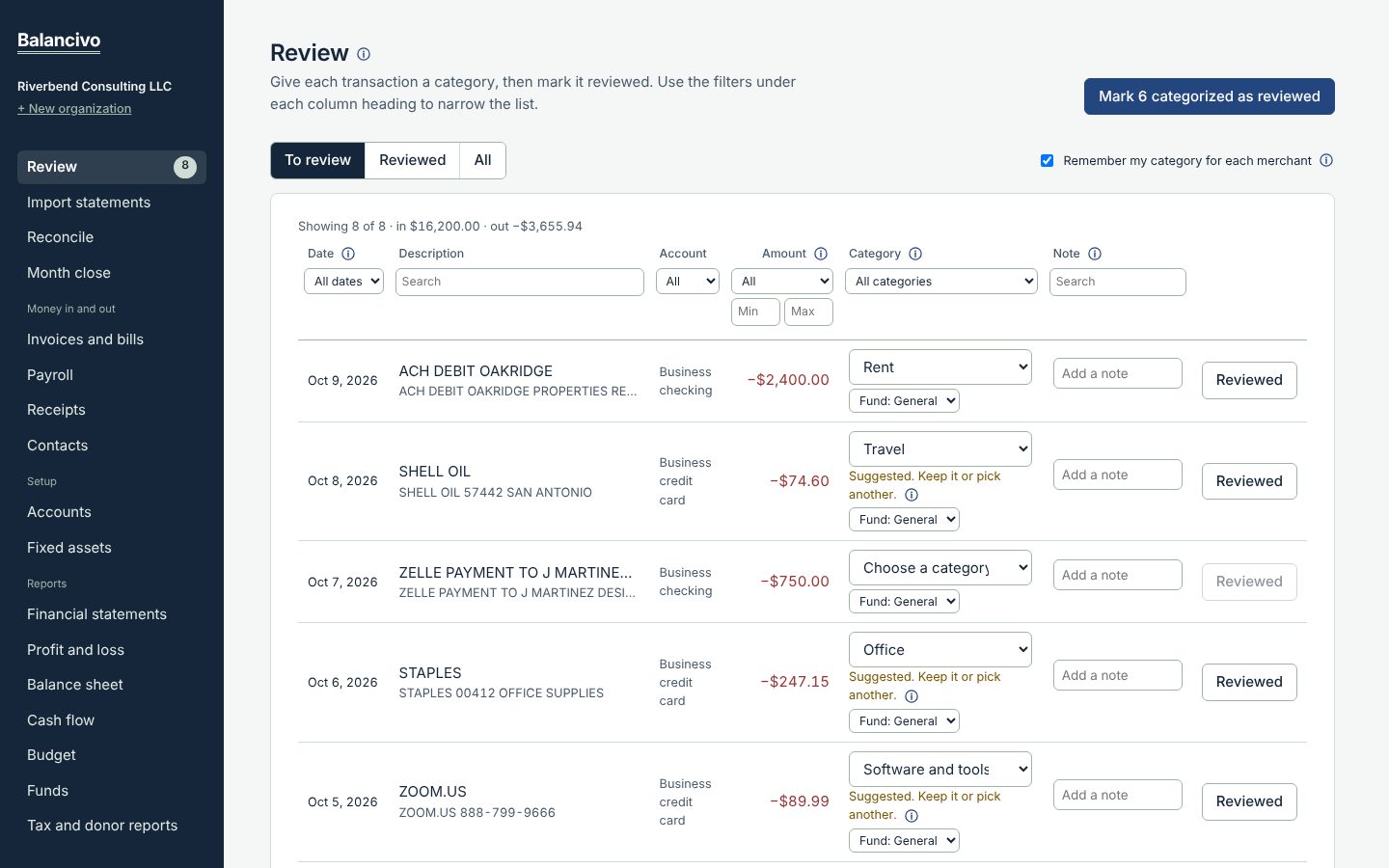Viewport: 1389px width, 868px height.
Task: Click the info icon next to Review heading
Action: 364,54
